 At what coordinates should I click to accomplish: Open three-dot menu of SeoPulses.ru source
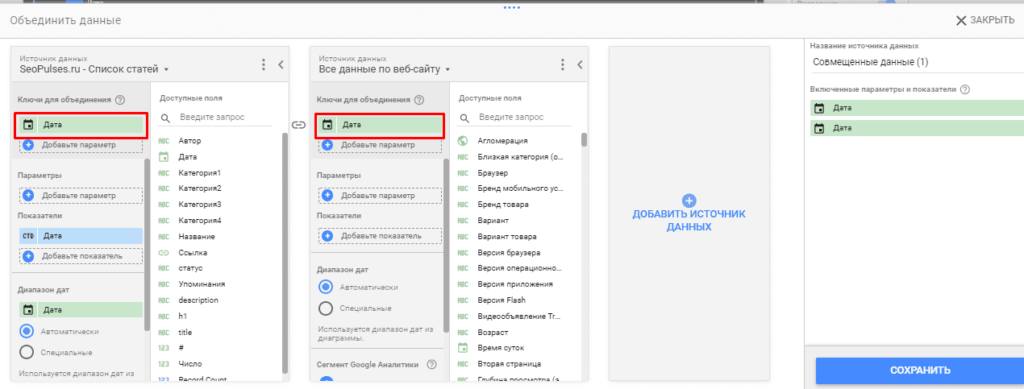tap(264, 65)
